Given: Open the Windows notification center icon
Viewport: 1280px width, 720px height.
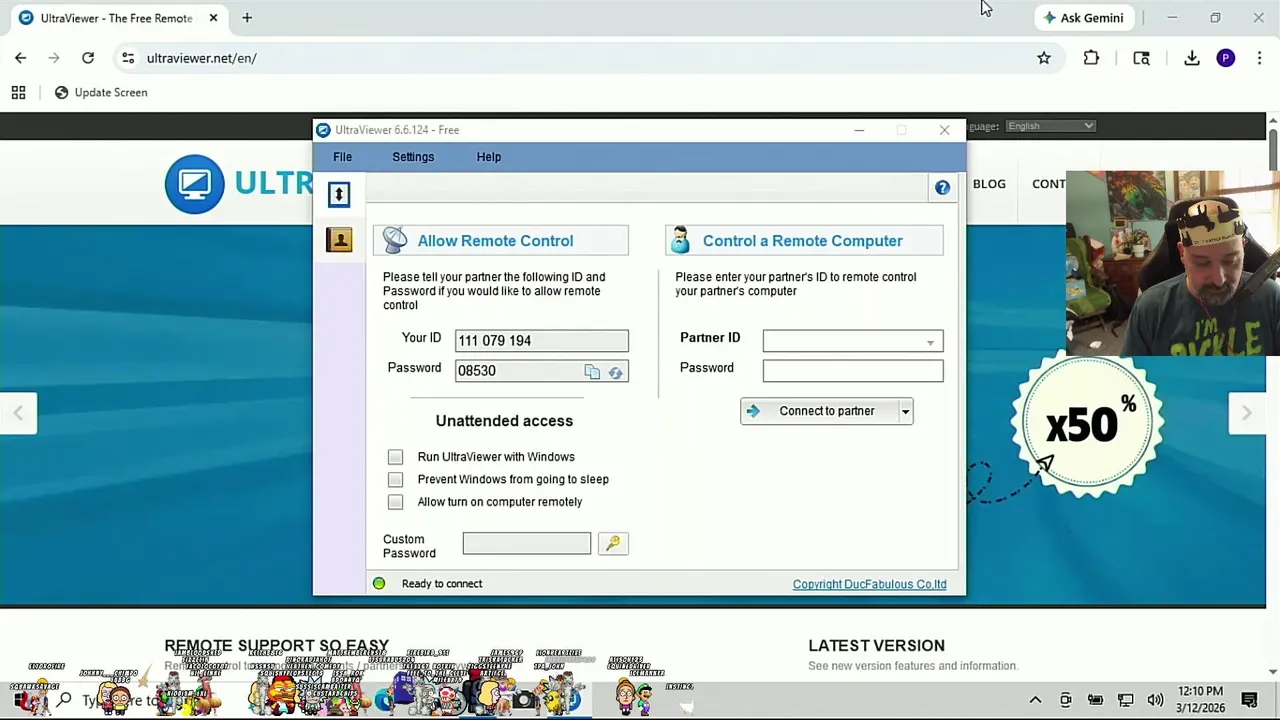Looking at the screenshot, I should (x=1249, y=700).
